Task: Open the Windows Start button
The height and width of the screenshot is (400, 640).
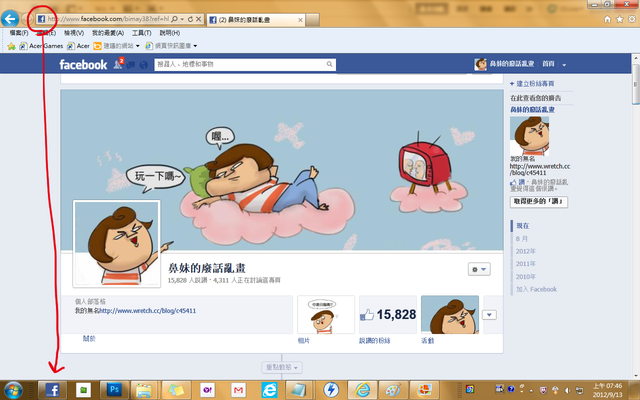Action: point(13,390)
